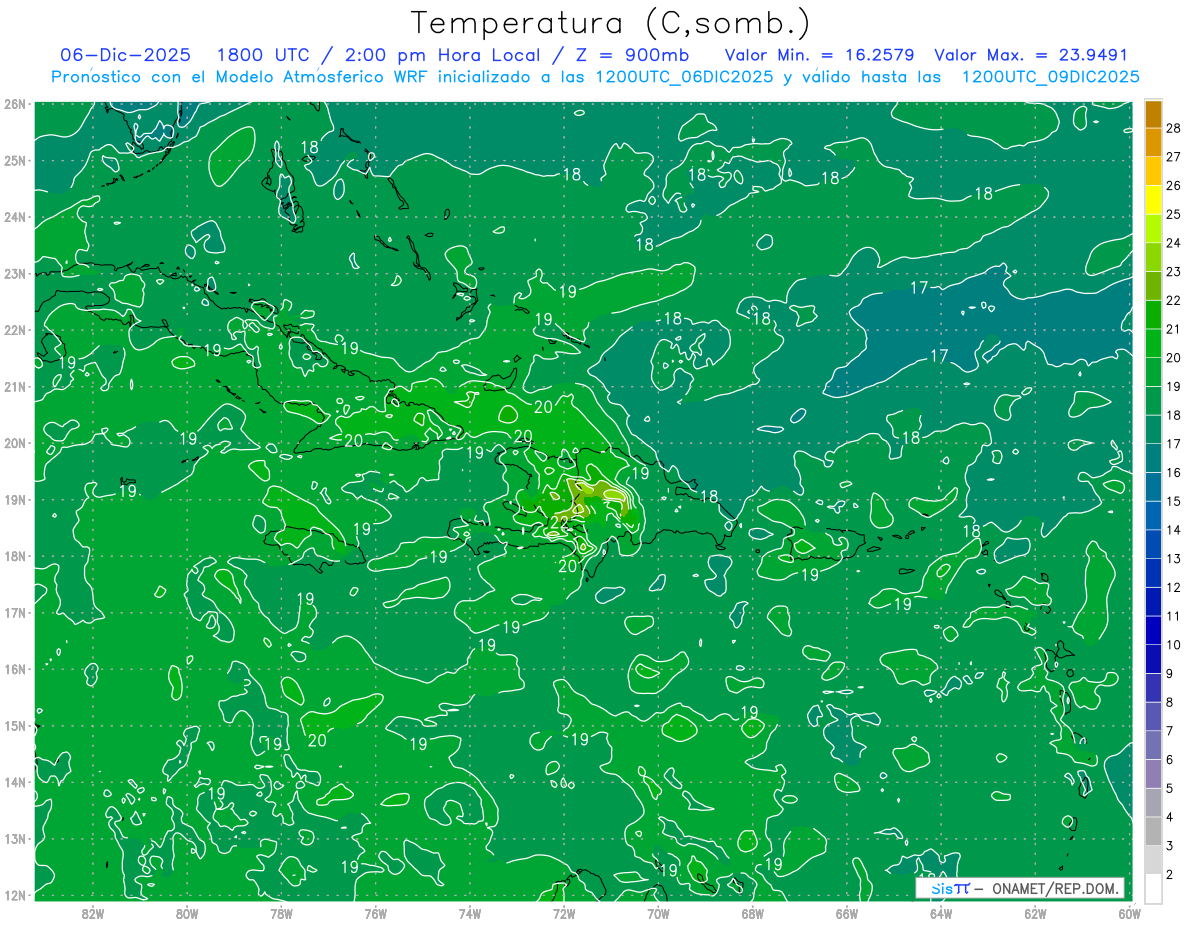
Task: Click the '13N' latitude axis label
Action: pyautogui.click(x=15, y=838)
